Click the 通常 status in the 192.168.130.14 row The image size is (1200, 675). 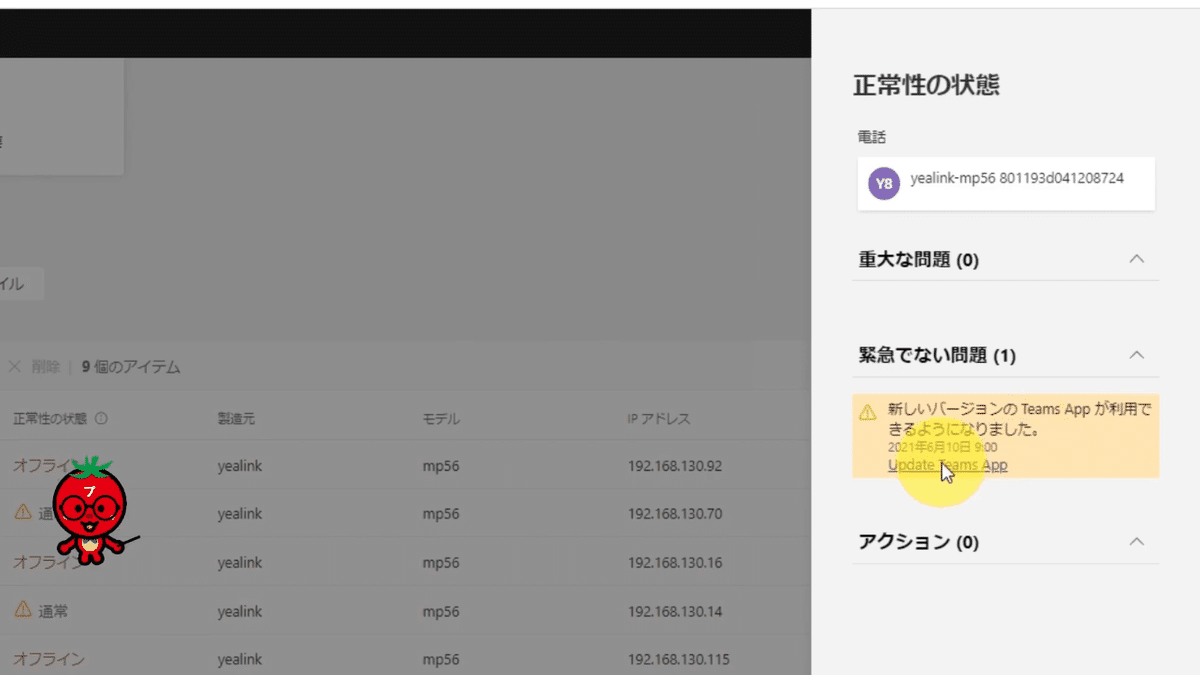[x=53, y=610]
